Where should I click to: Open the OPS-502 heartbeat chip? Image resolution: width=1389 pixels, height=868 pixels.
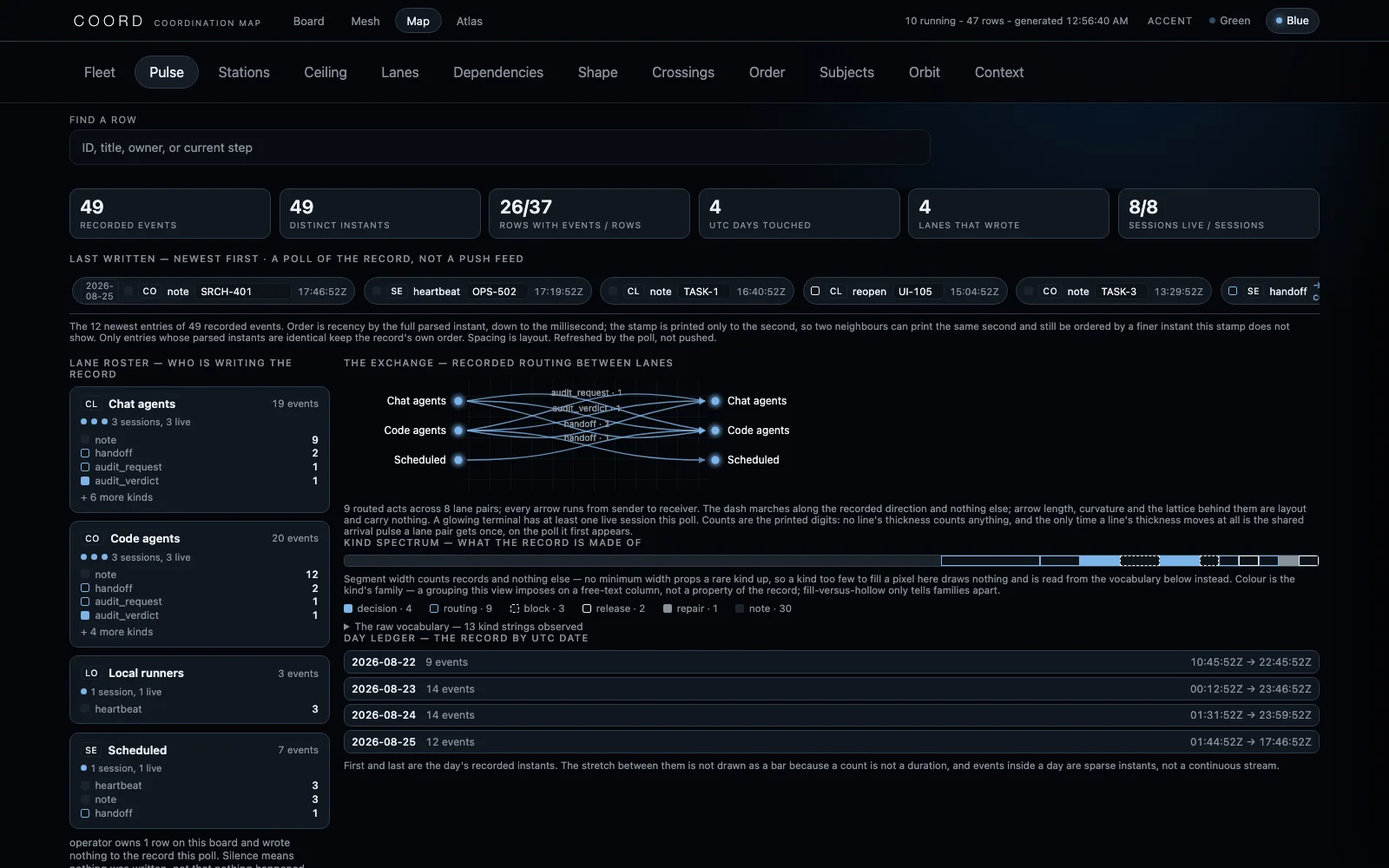click(x=477, y=292)
